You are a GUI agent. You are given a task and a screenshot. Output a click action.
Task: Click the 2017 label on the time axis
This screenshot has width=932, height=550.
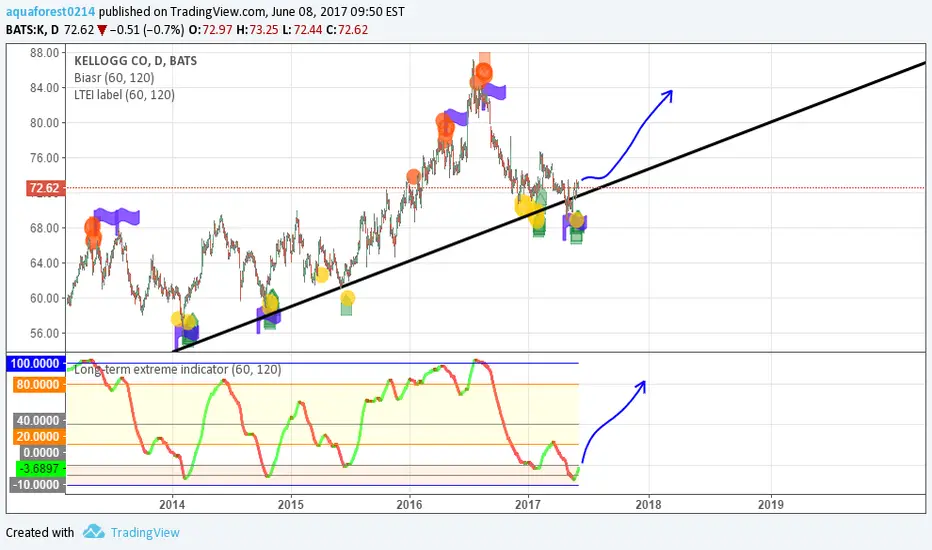528,505
